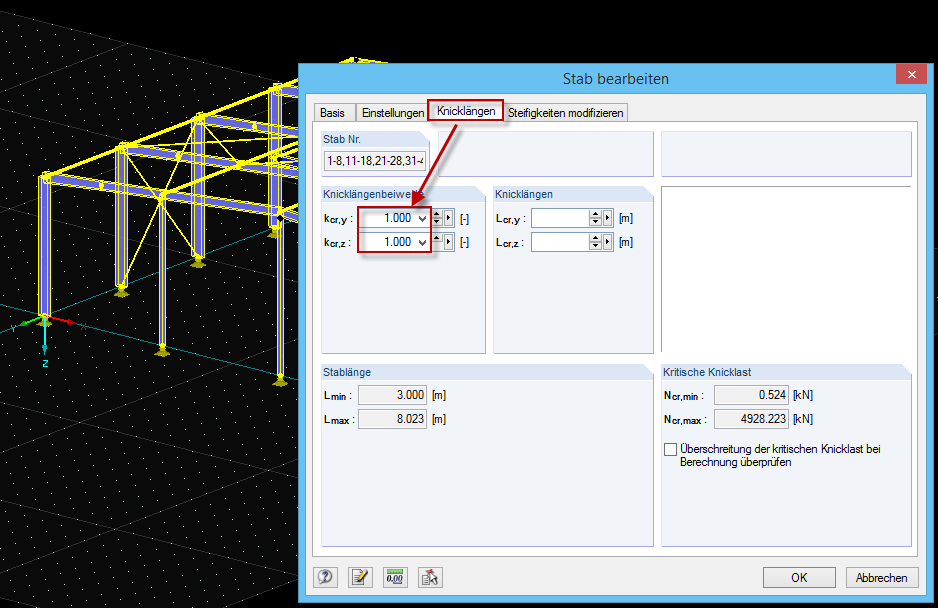Cancel the dialog via Abbrechen
The width and height of the screenshot is (938, 608).
881,577
